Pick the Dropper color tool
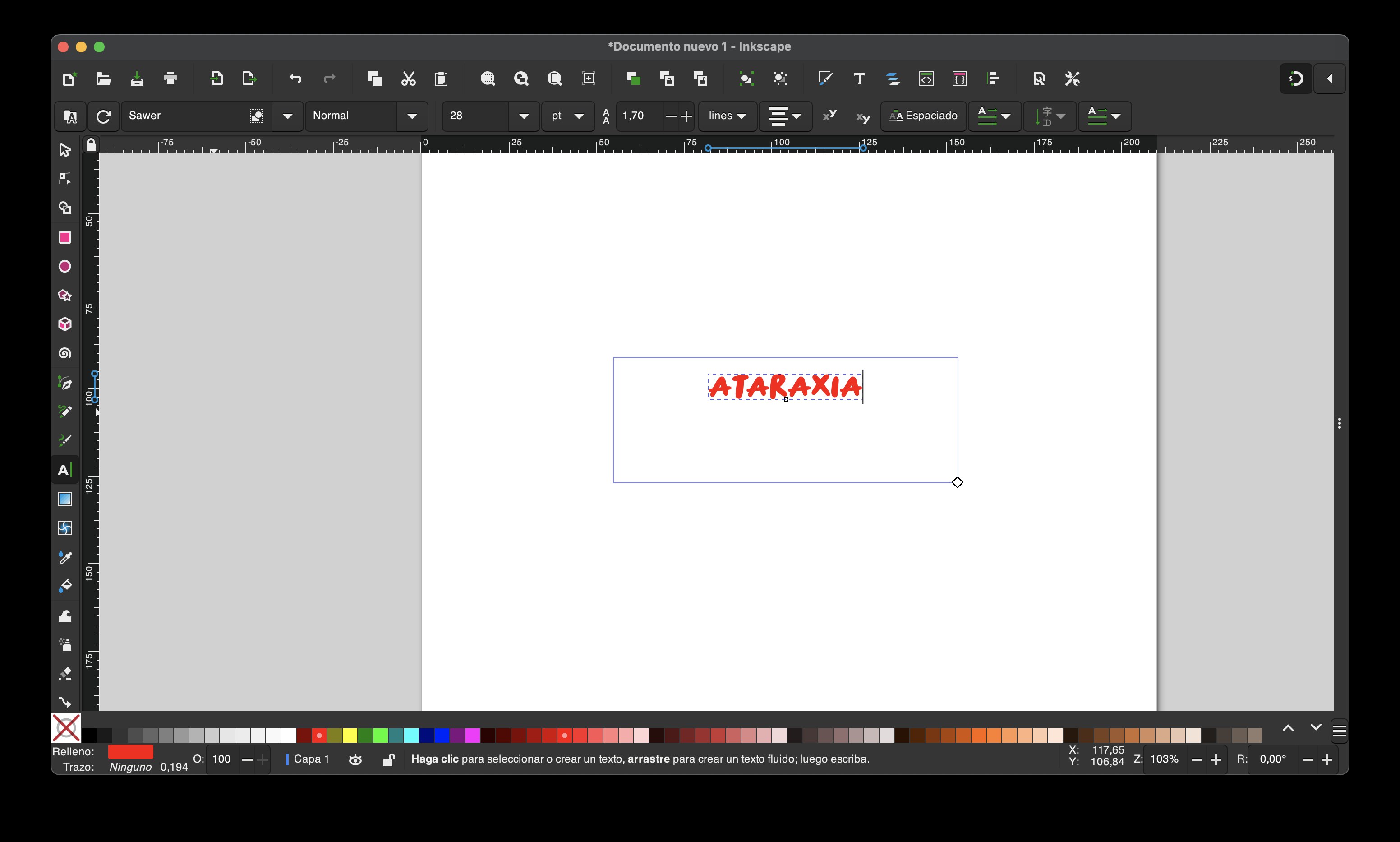 64,557
